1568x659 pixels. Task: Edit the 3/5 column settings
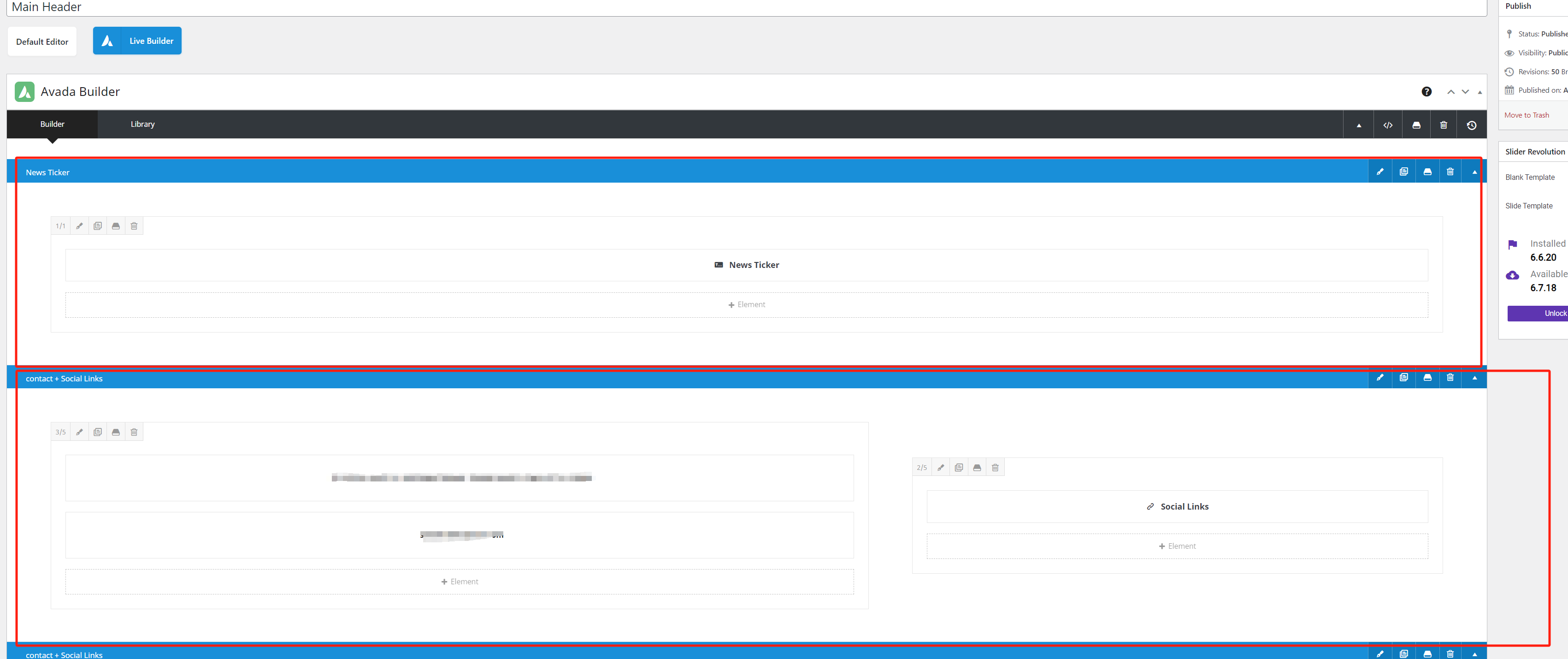(x=79, y=432)
